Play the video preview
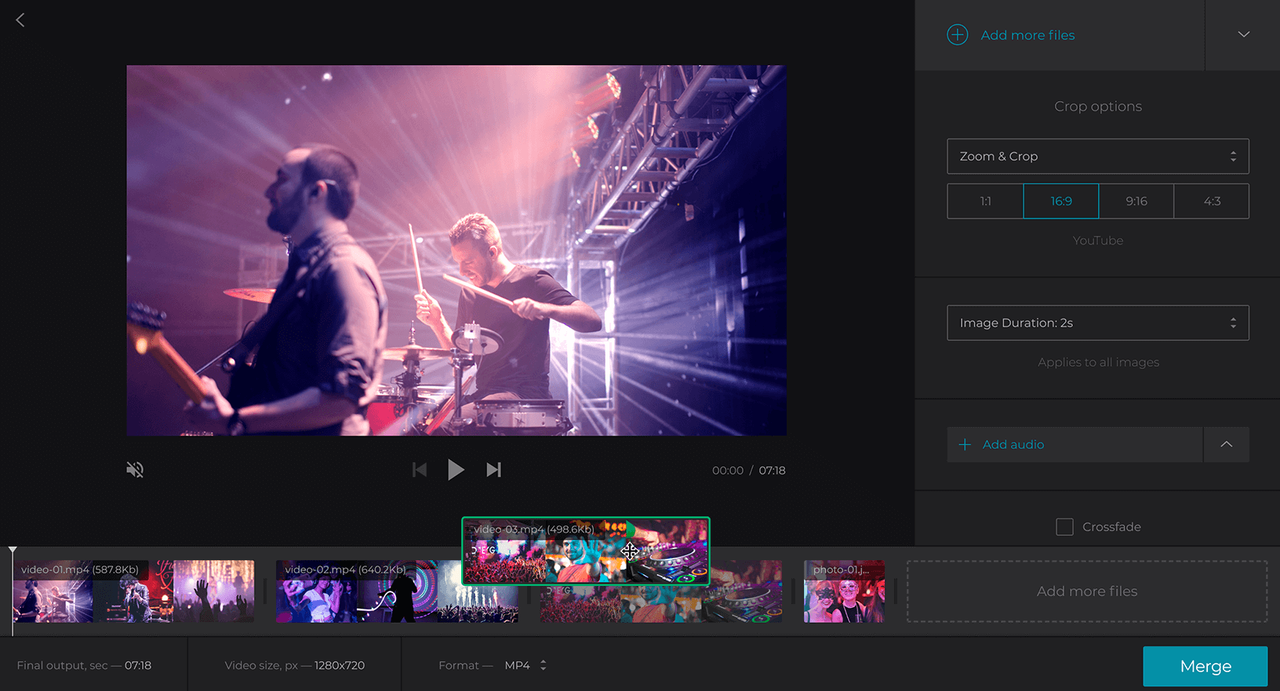The height and width of the screenshot is (691, 1280). (456, 469)
